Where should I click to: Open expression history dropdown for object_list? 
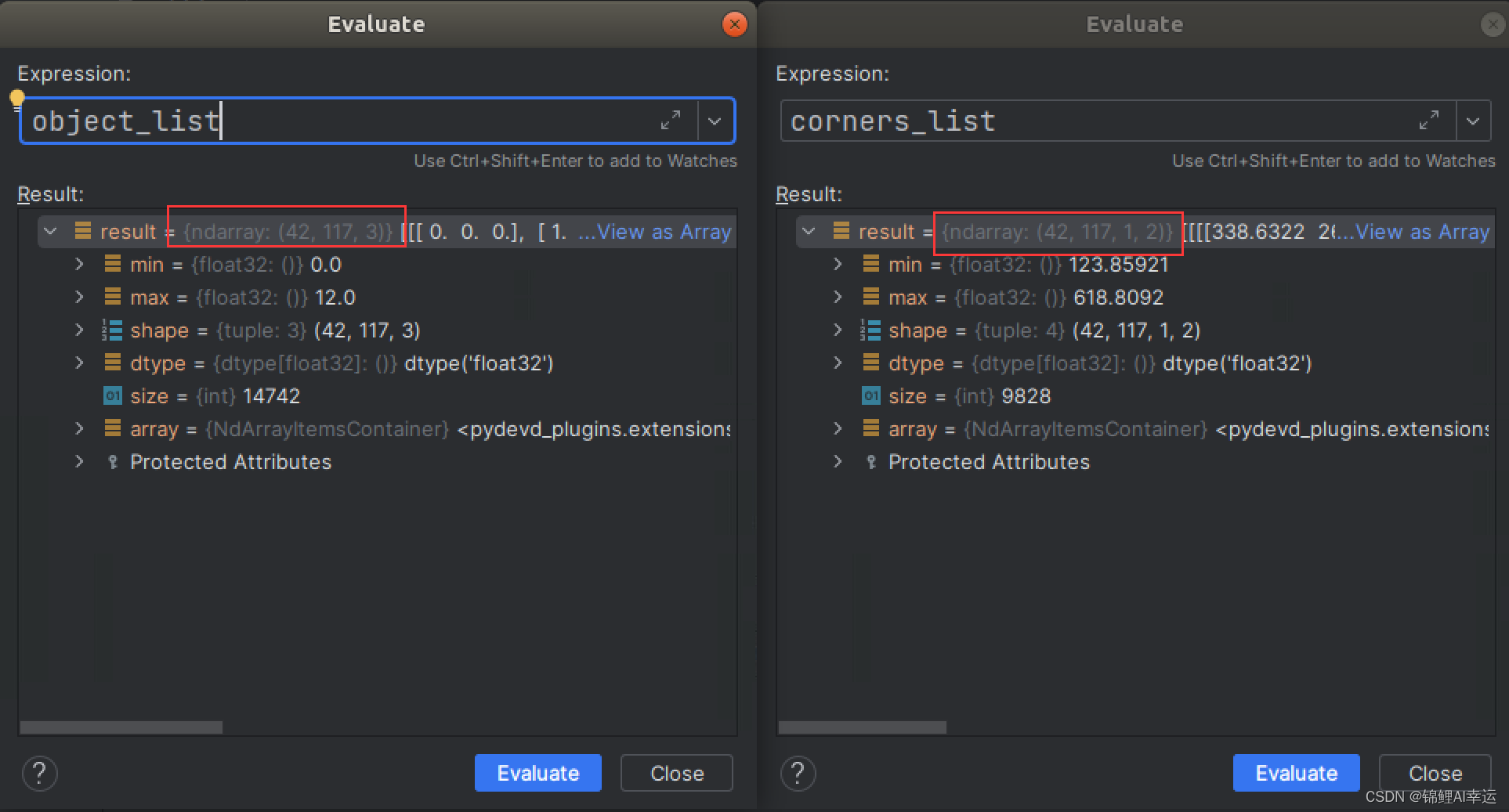click(x=715, y=121)
